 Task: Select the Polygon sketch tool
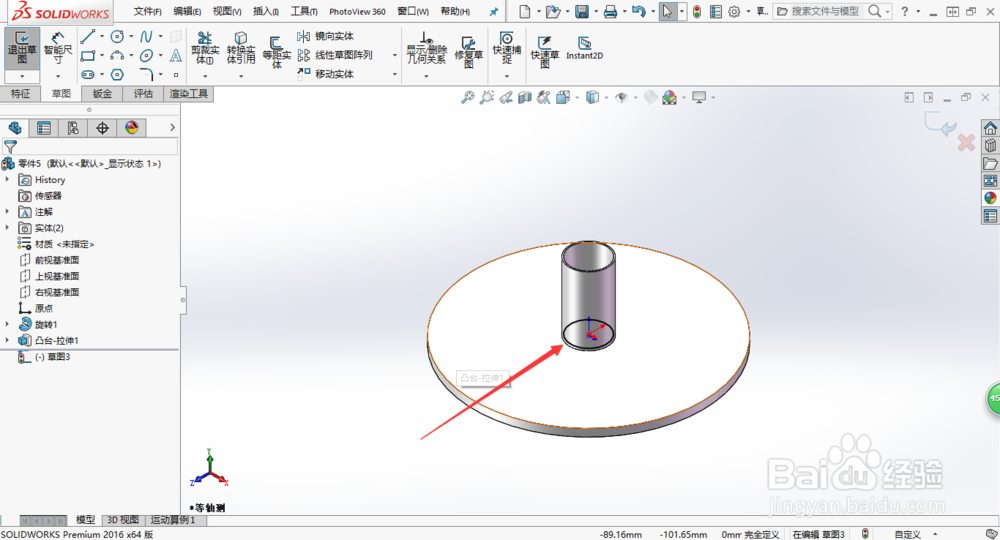click(x=117, y=75)
